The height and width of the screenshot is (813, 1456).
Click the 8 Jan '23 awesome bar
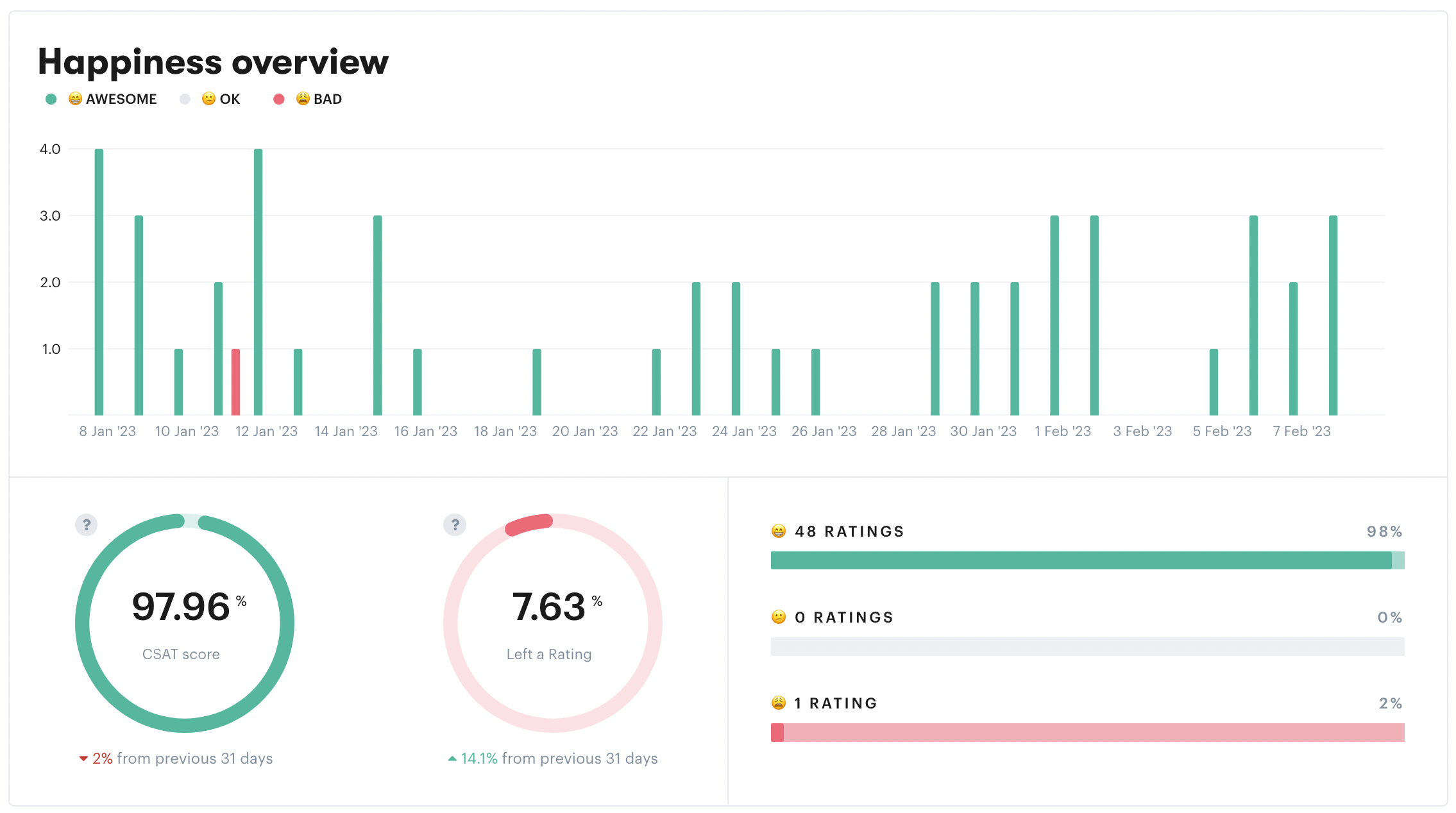pyautogui.click(x=99, y=282)
